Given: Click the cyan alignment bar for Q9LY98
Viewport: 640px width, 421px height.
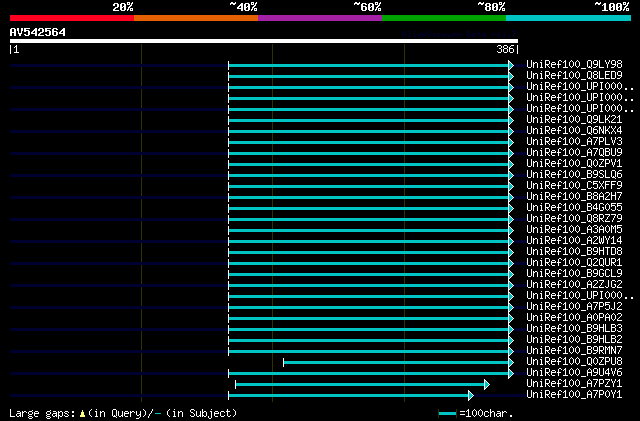Looking at the screenshot, I should pos(369,65).
